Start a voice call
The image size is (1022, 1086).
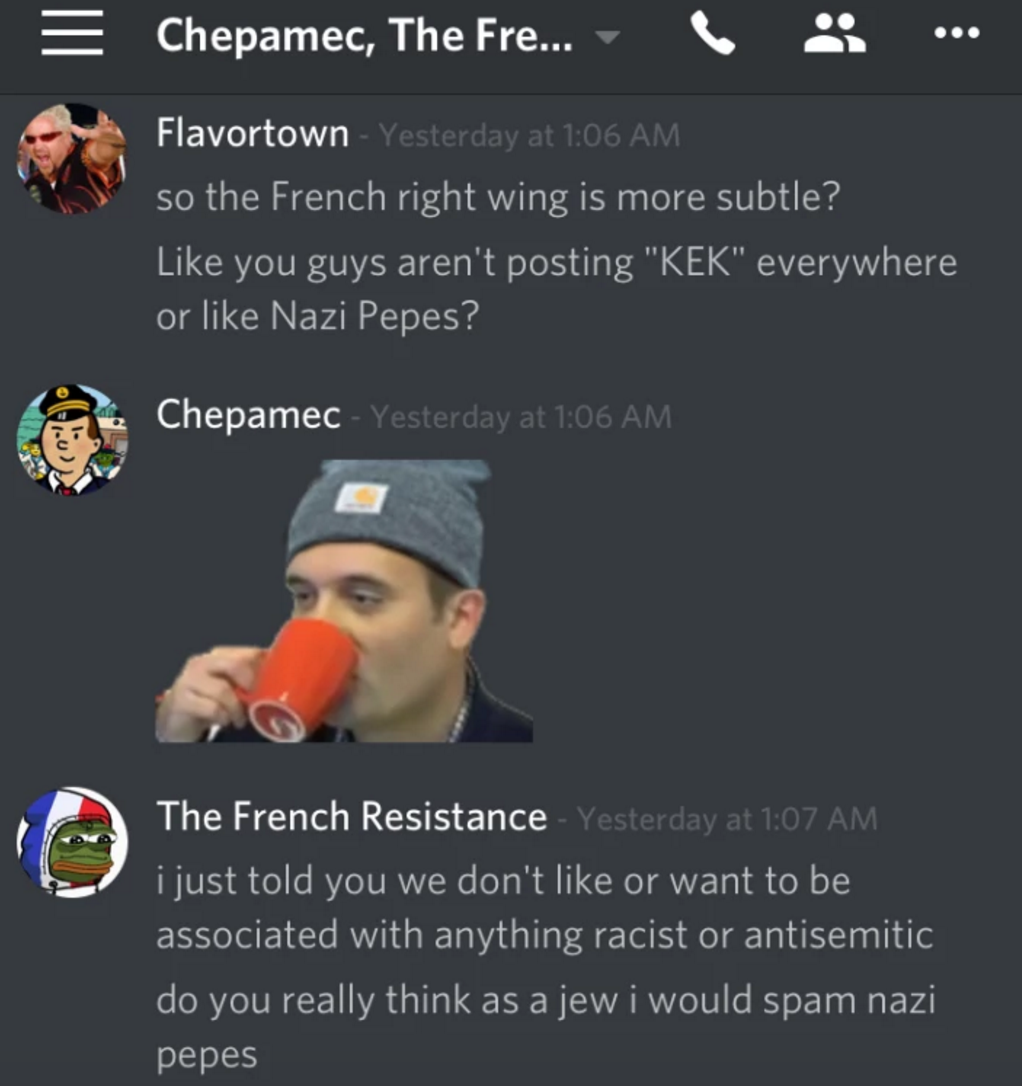coord(712,34)
